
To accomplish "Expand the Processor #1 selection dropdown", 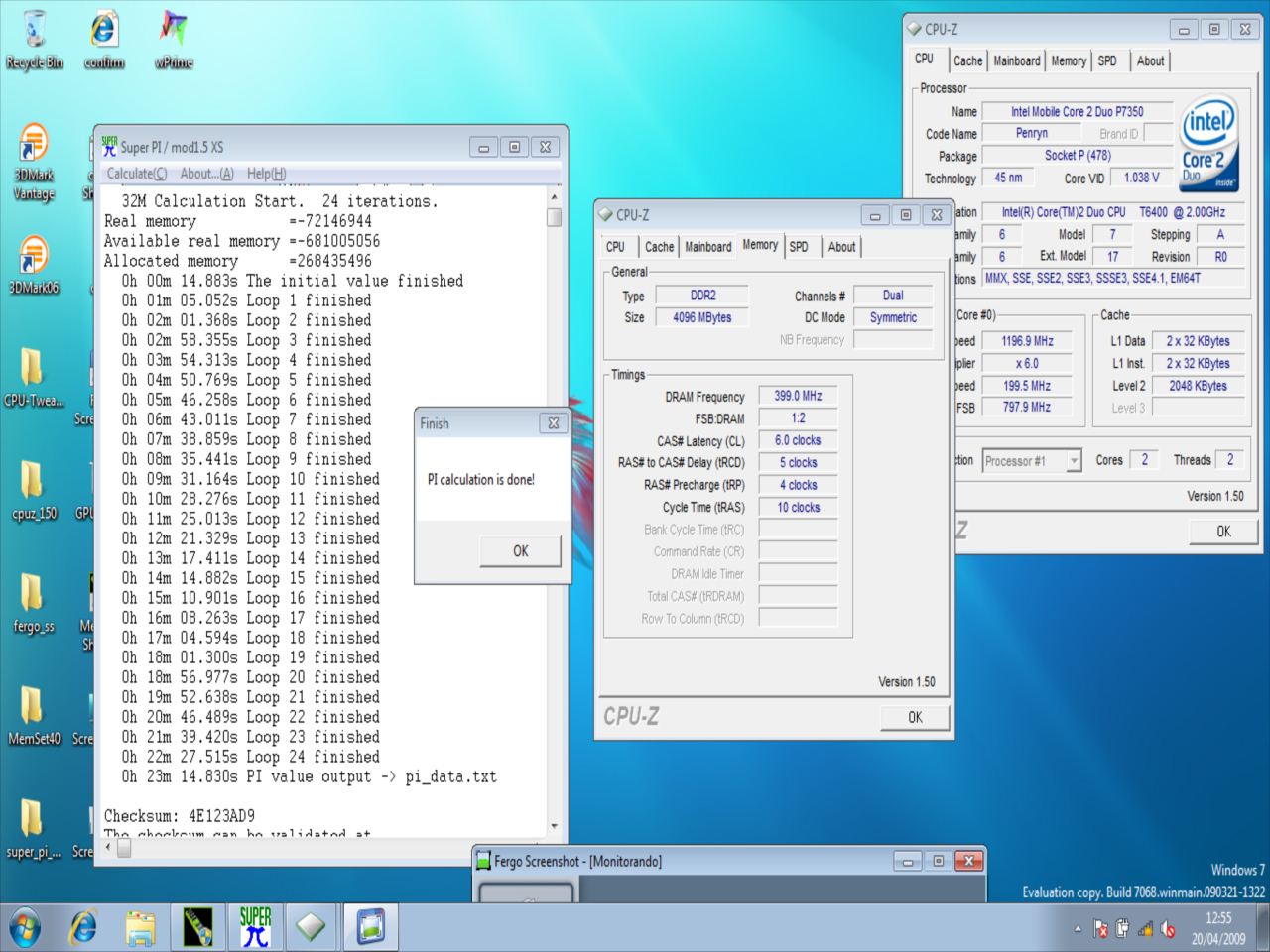I will (x=1074, y=461).
